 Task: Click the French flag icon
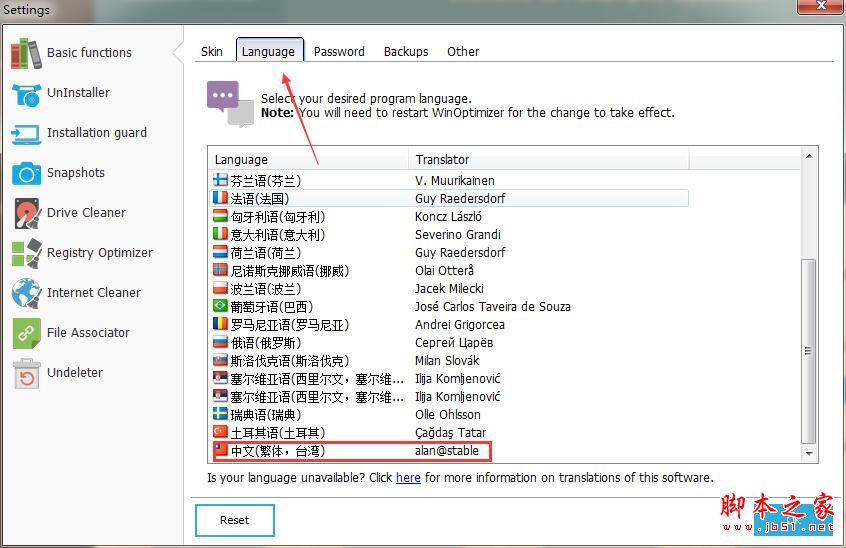(220, 198)
